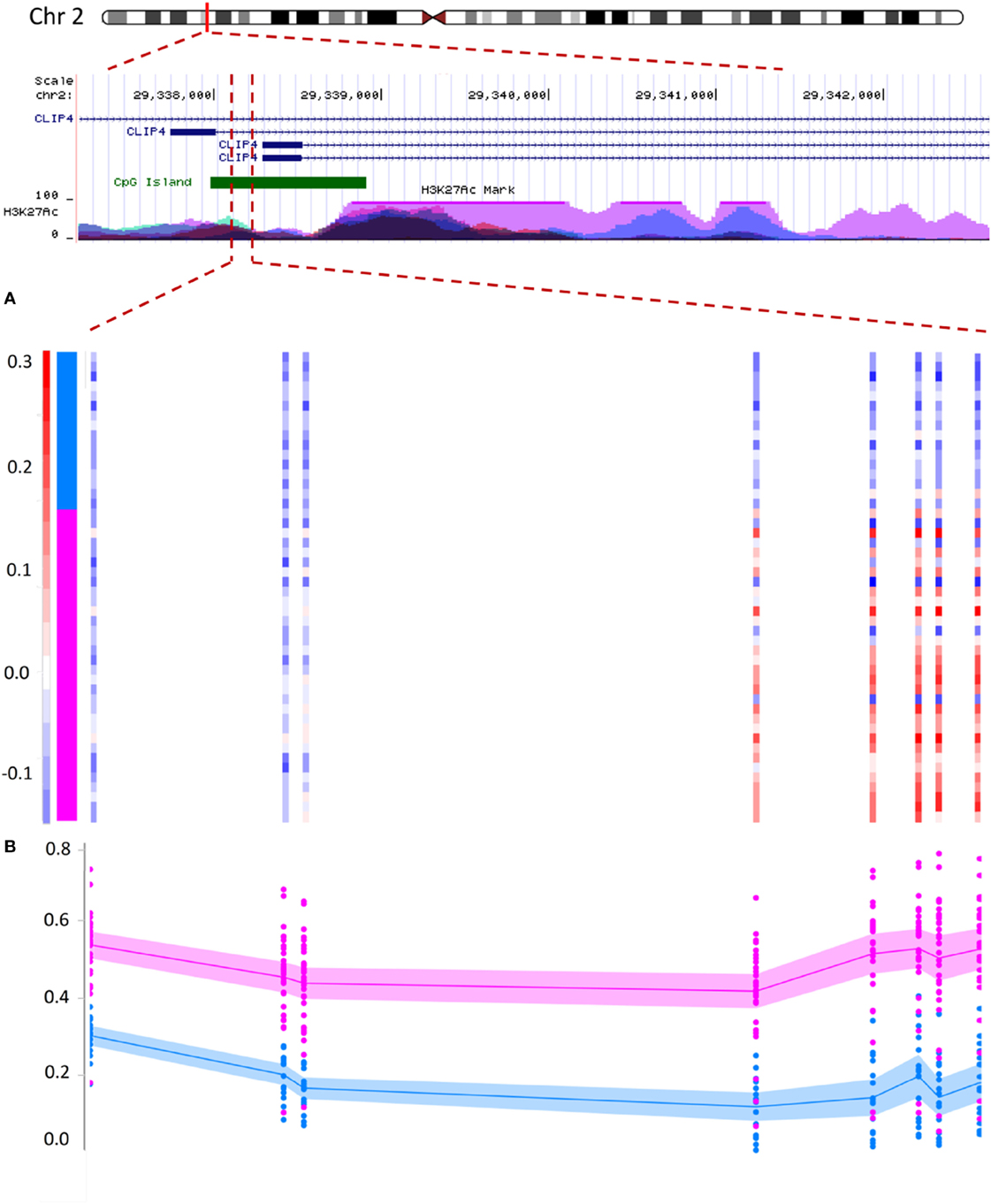
Task: Click the "-0.1" heatmap scale value
Action: [18, 773]
